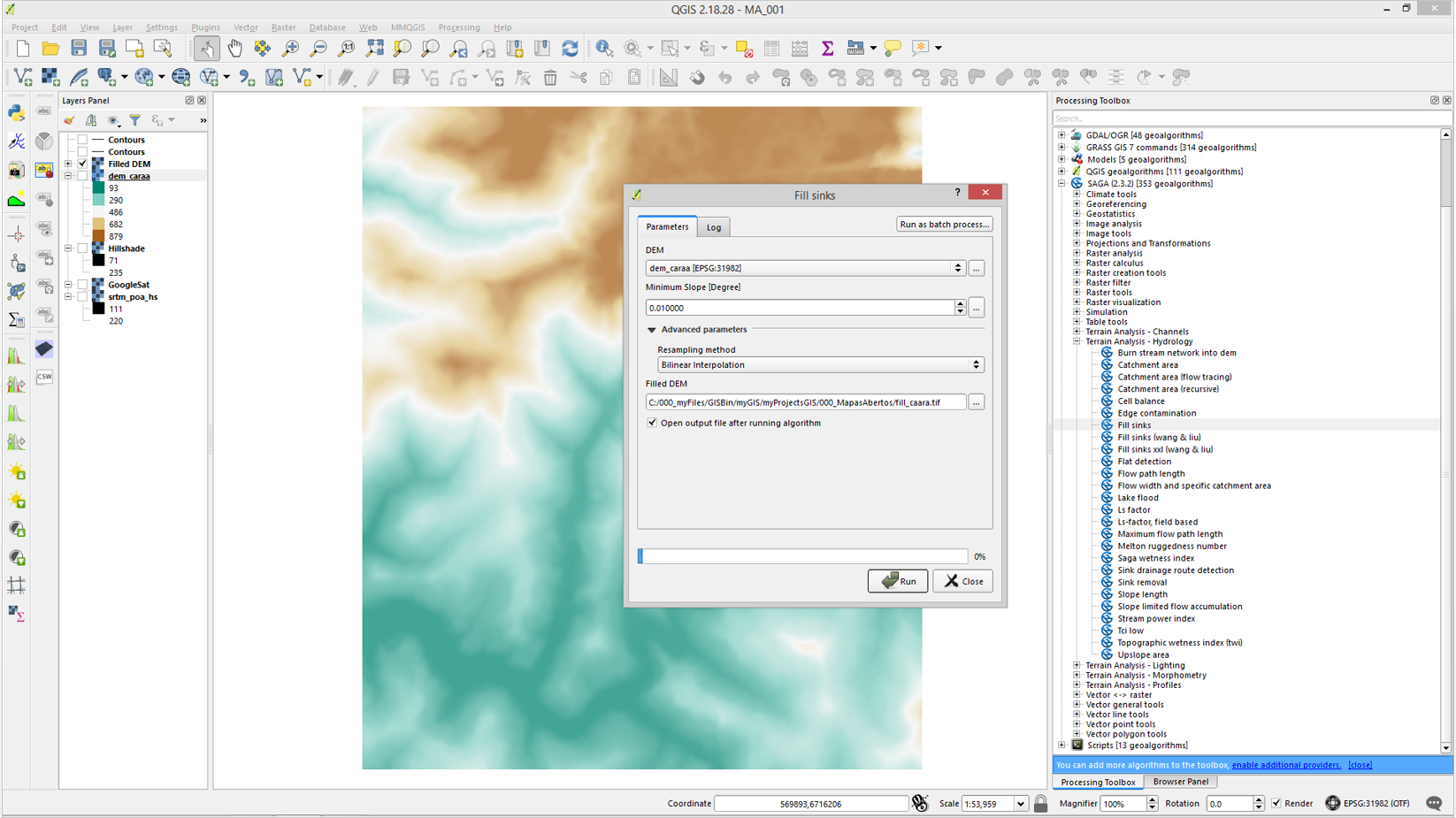Image resolution: width=1456 pixels, height=818 pixels.
Task: Open the Resampling method dropdown
Action: pos(820,364)
